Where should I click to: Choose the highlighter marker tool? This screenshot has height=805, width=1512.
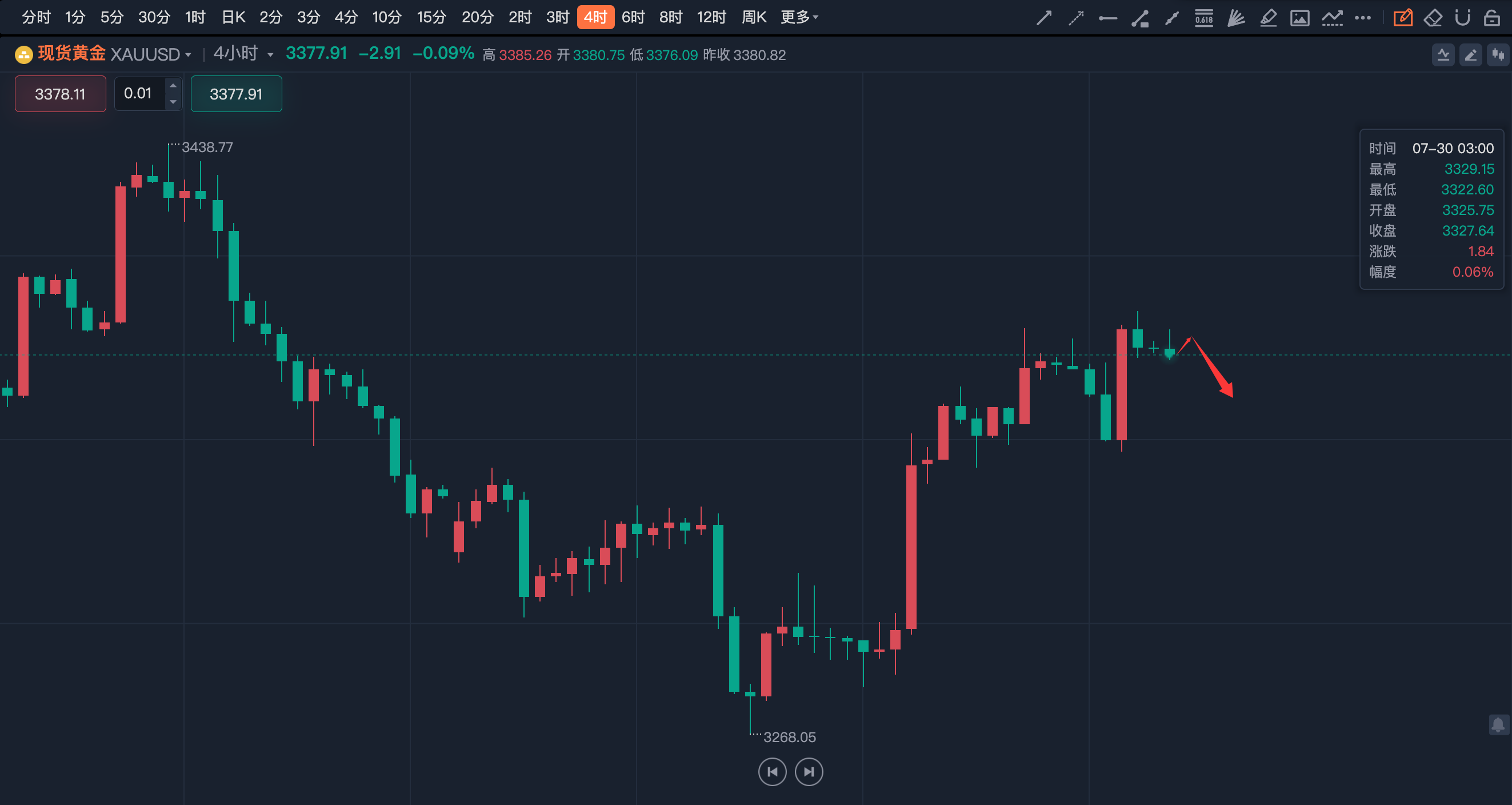1268,18
